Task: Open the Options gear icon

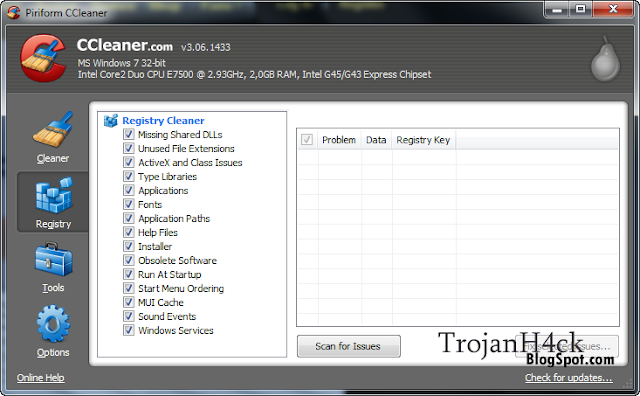Action: click(x=53, y=324)
